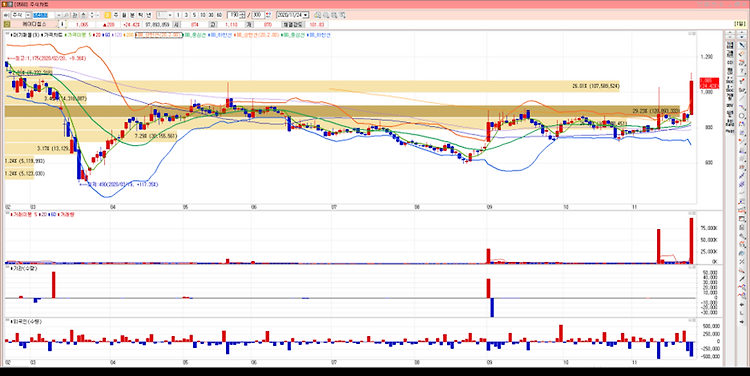Toggle the 주 (weekly) period button
750x376 pixels.
pyautogui.click(x=115, y=15)
